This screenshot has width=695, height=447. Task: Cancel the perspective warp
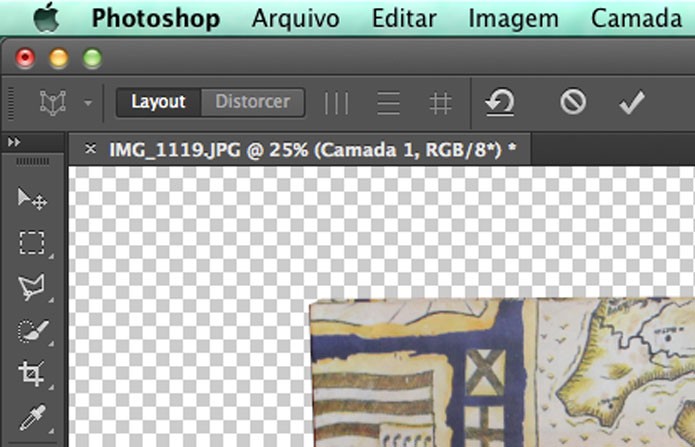click(573, 102)
